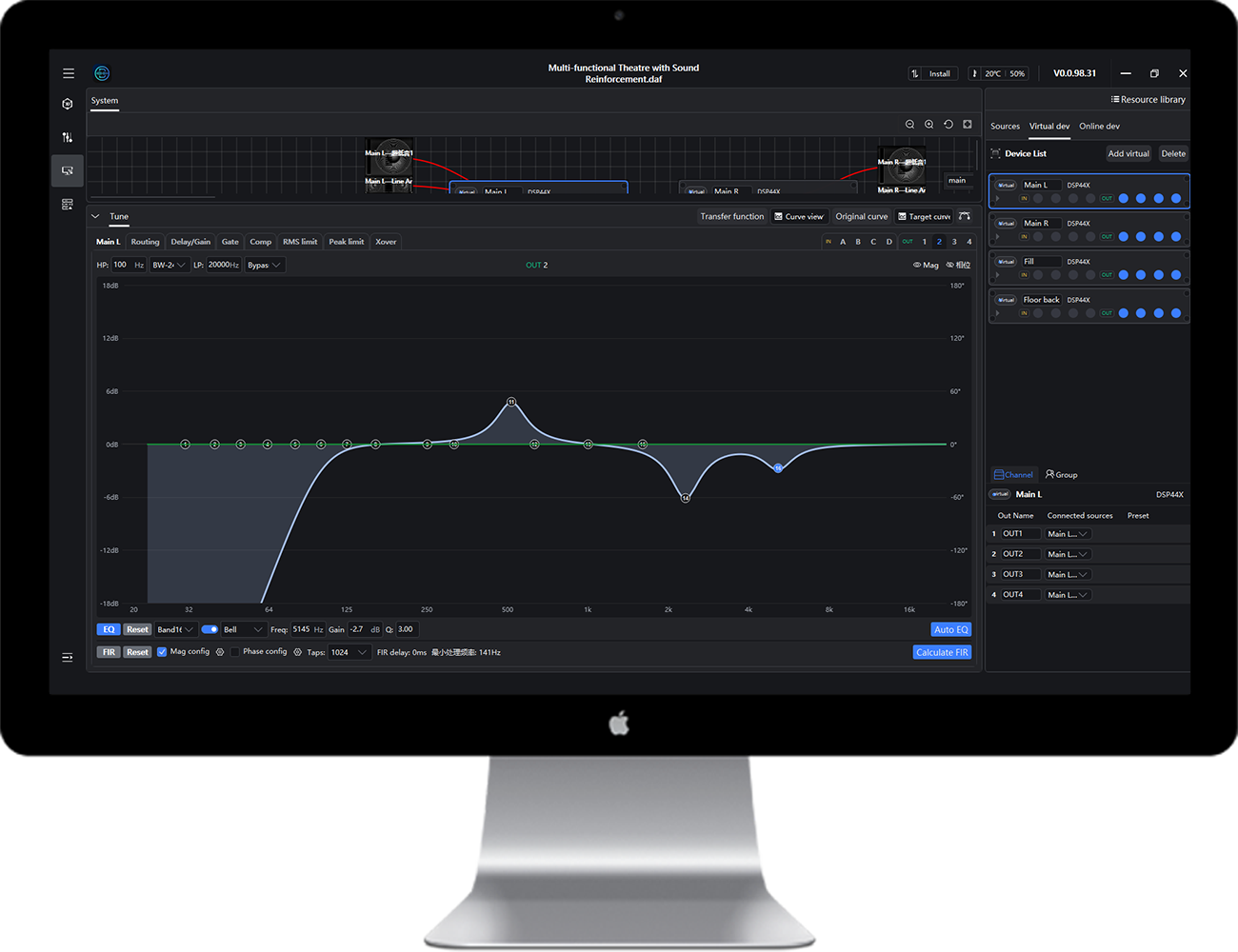Expand Main L device row triangle
Viewport: 1238px width, 952px height.
coord(997,198)
